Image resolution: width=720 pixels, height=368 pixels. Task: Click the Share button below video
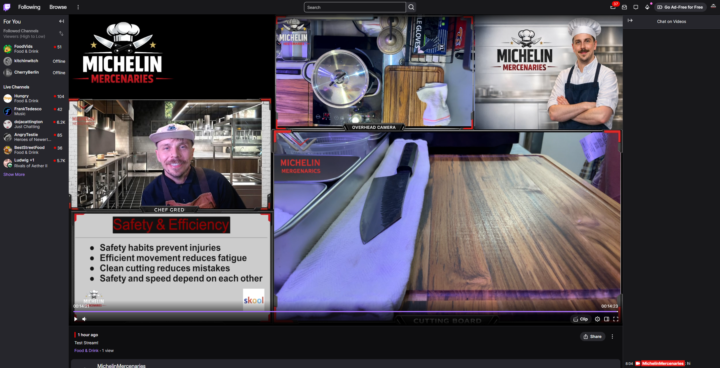coord(592,336)
